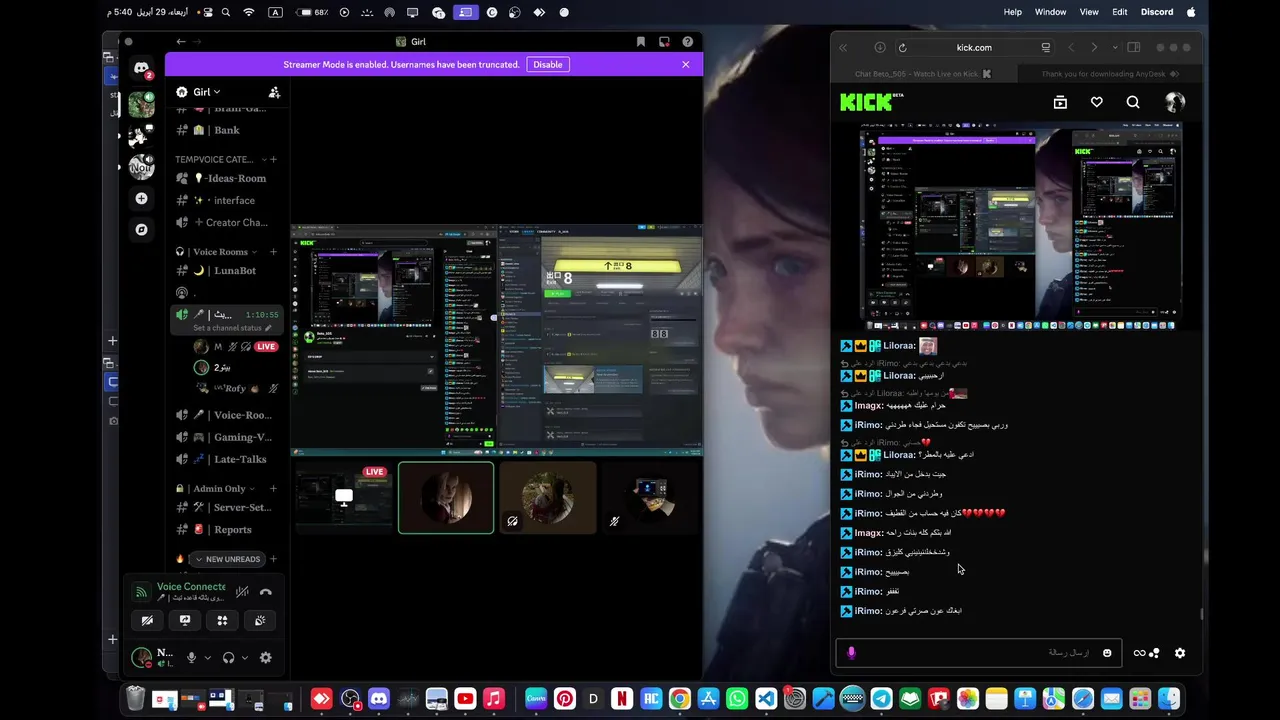Open microphone input options arrow
The height and width of the screenshot is (720, 1280).
point(207,657)
